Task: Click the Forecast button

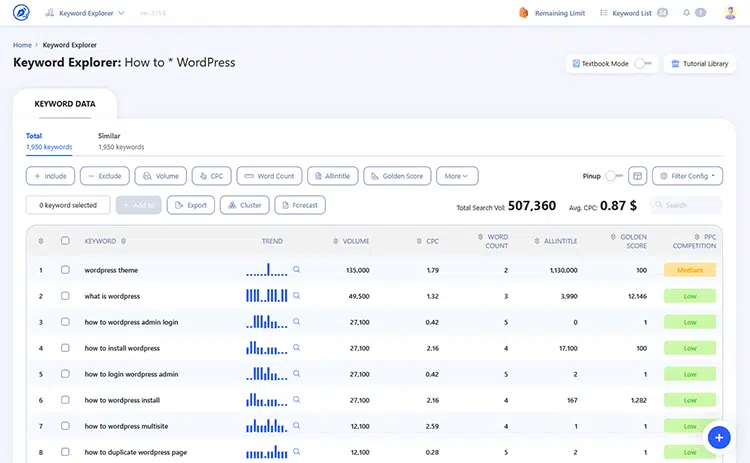Action: pyautogui.click(x=300, y=205)
